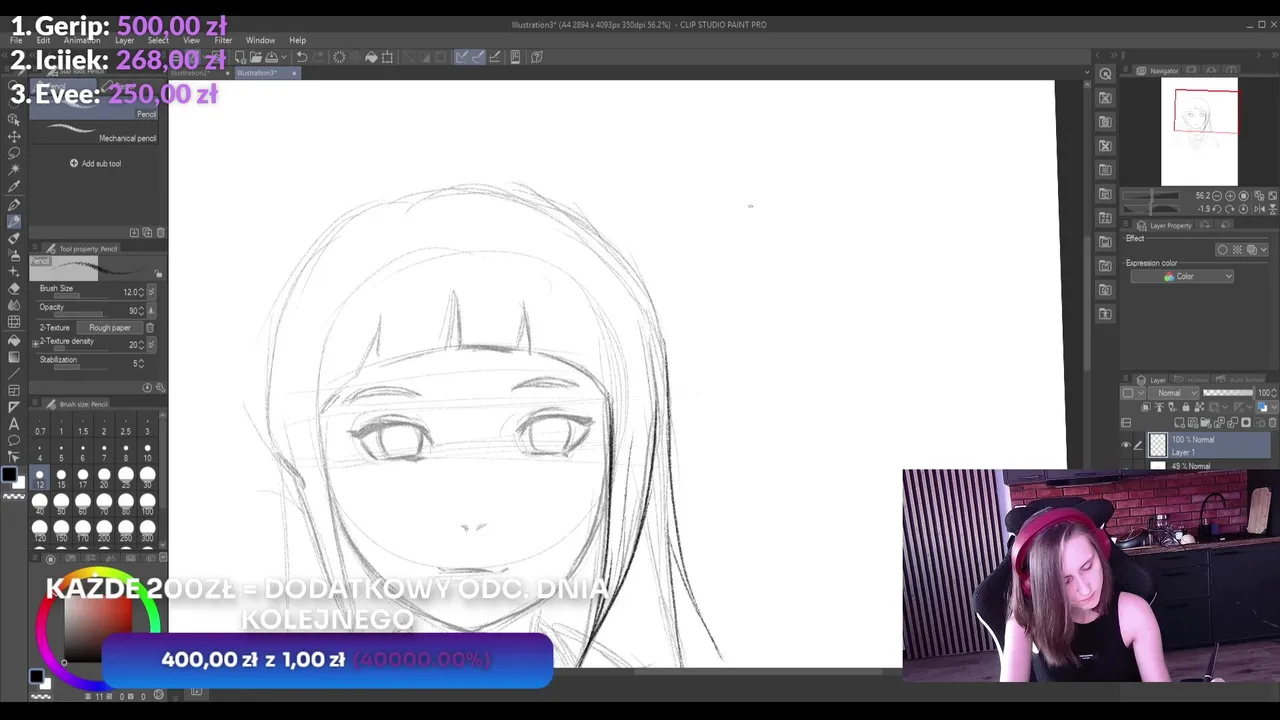Select the Pen tool

(x=14, y=205)
